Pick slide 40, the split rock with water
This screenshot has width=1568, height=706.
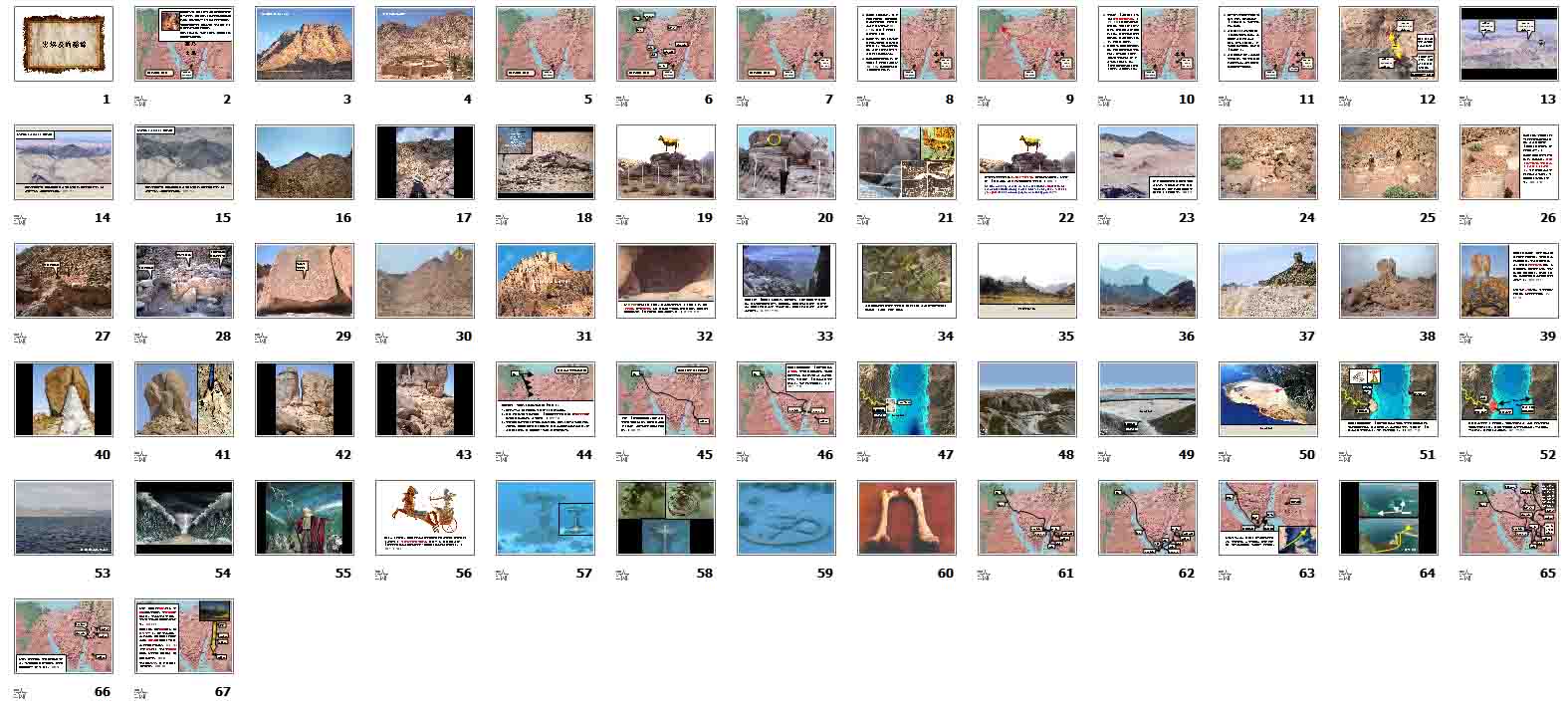(64, 399)
